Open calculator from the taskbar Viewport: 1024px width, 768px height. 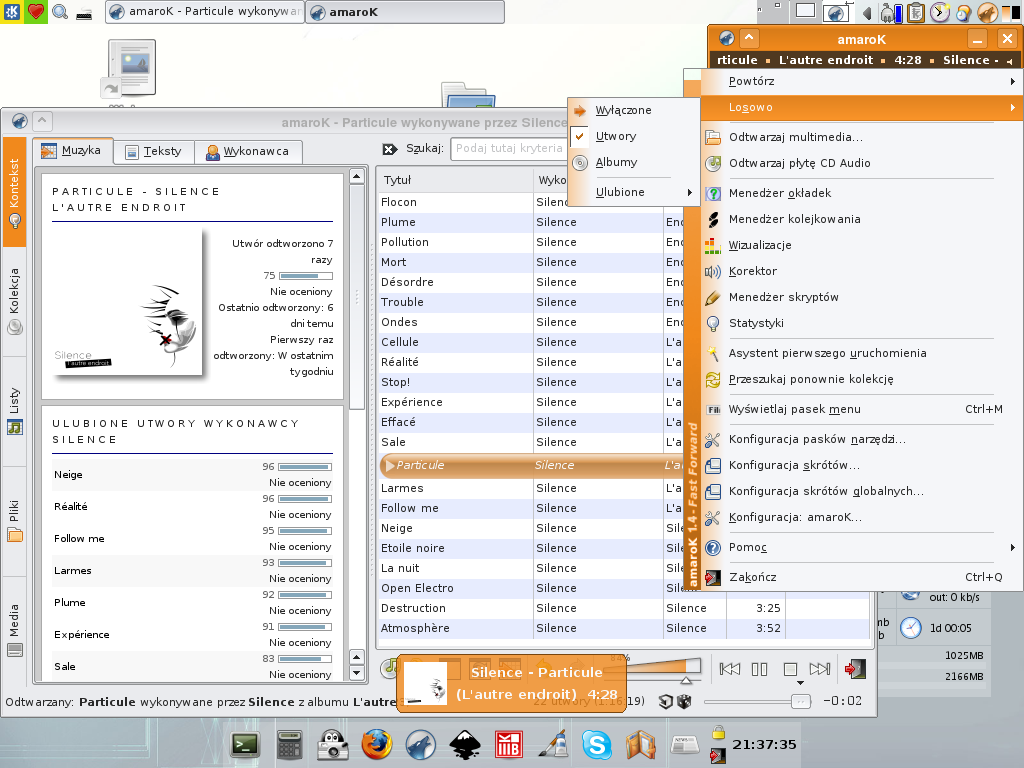click(289, 745)
